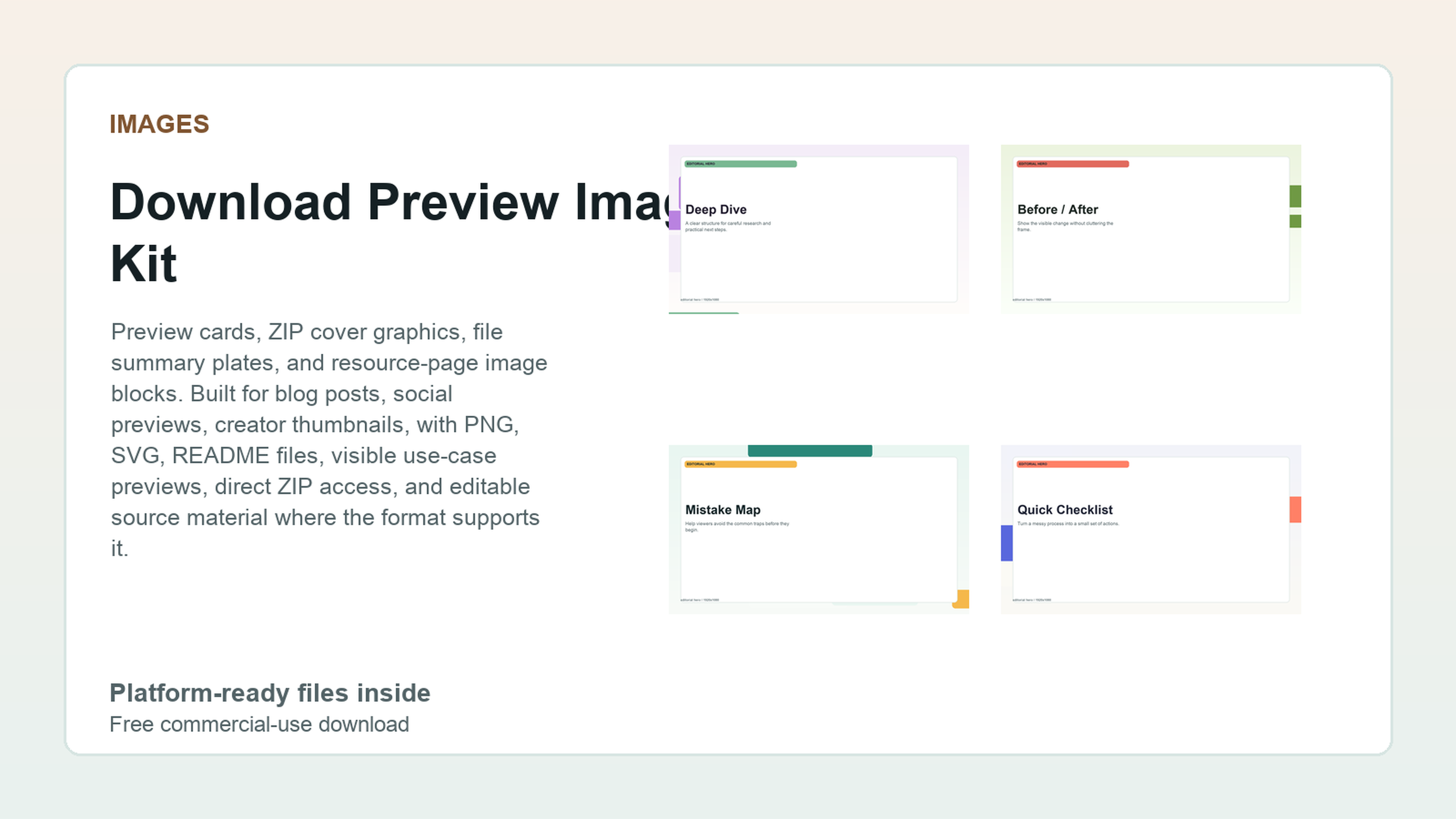Screen dimensions: 1456x819
Task: Select the Quick Checklist preview thumbnail
Action: click(1151, 529)
